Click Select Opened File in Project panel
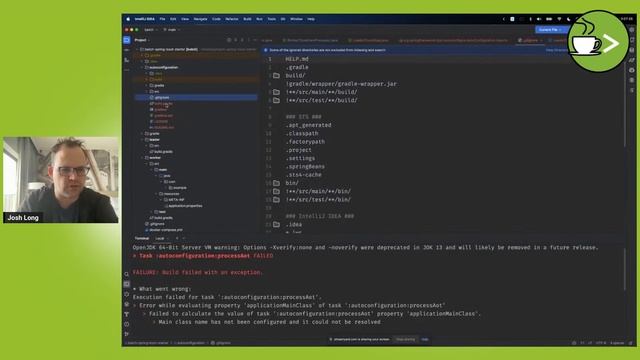Screen dimensions: 640x360 point(229,40)
